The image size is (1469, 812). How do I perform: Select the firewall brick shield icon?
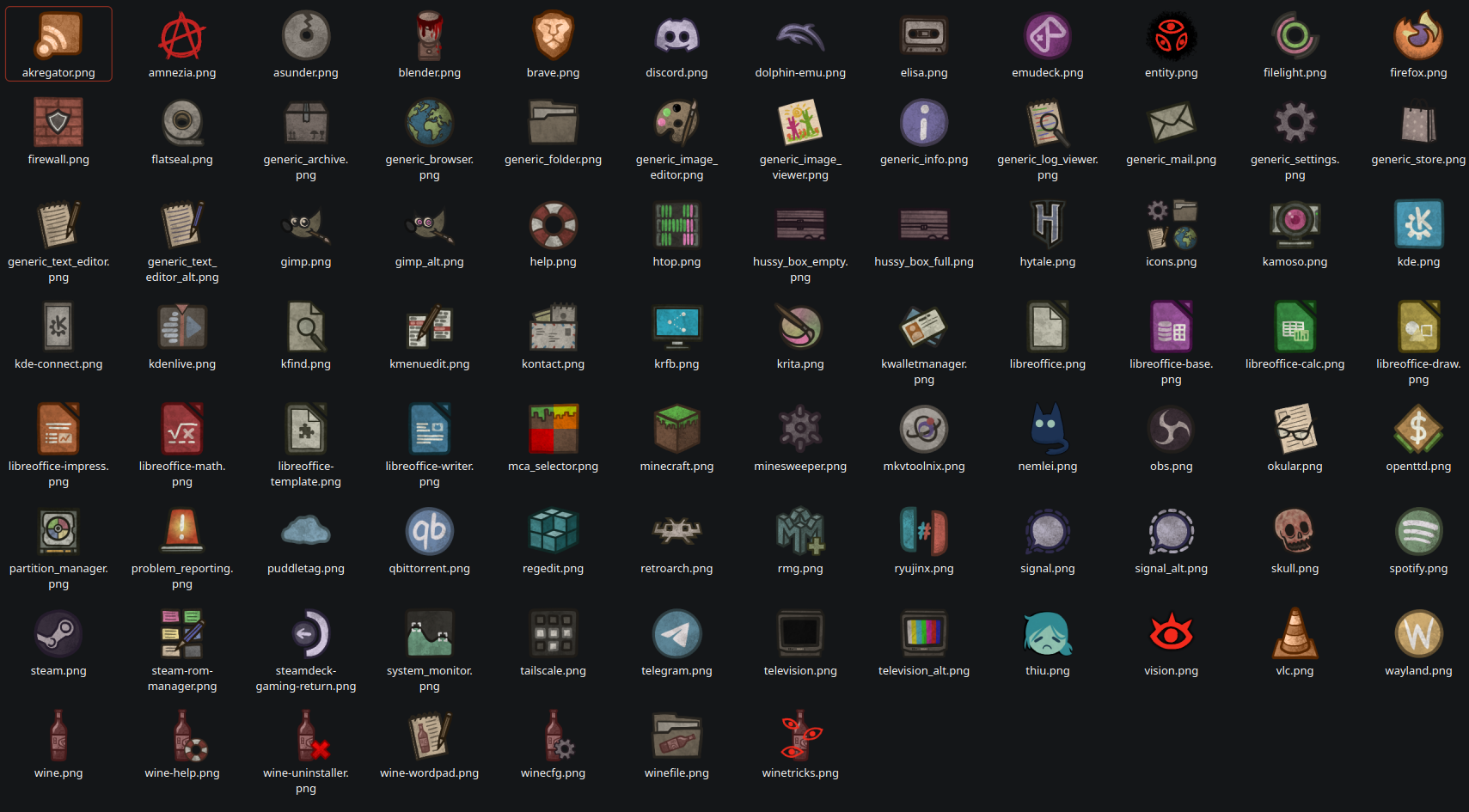tap(58, 122)
